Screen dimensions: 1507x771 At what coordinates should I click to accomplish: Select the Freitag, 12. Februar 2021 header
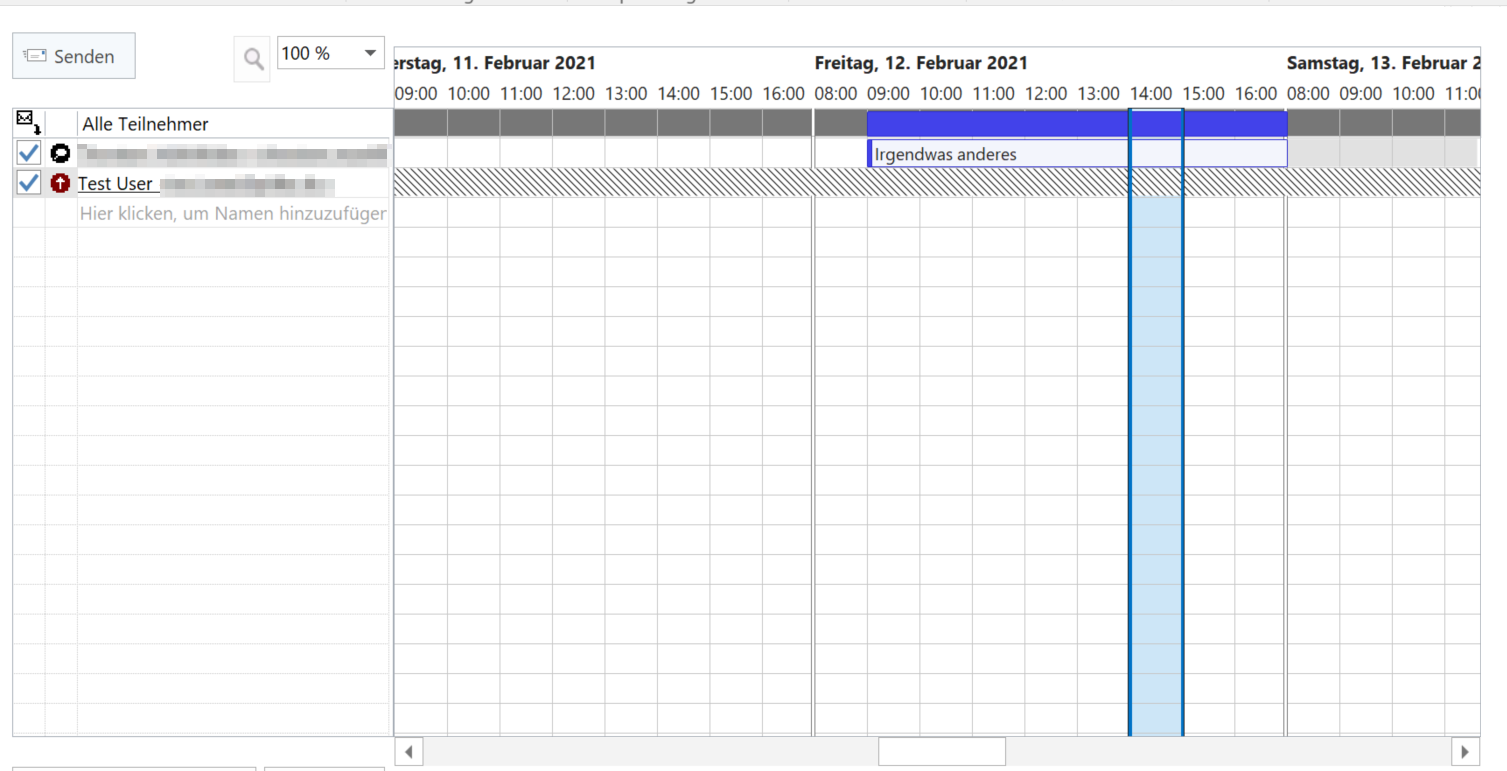point(921,63)
